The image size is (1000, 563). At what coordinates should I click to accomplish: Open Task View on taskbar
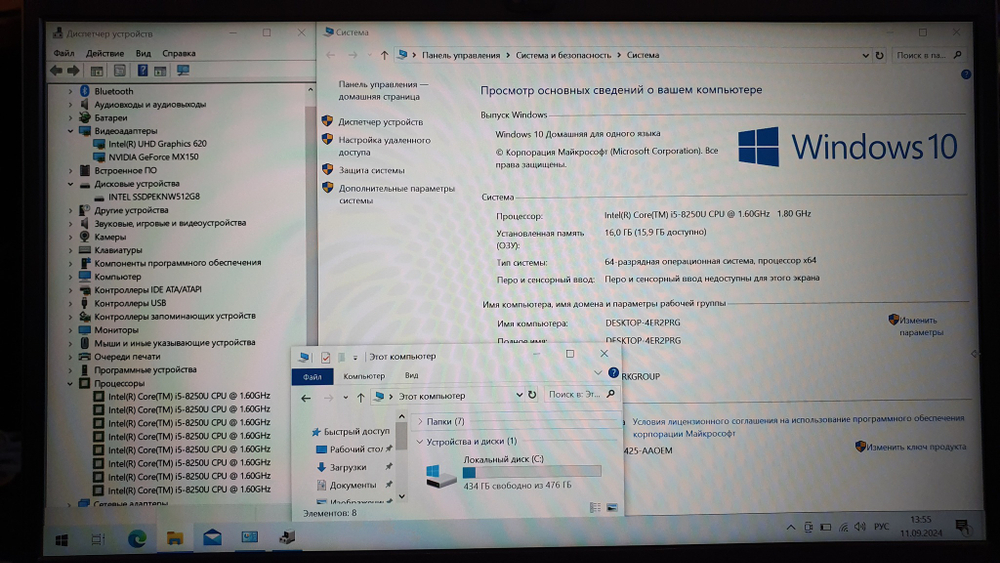(98, 539)
